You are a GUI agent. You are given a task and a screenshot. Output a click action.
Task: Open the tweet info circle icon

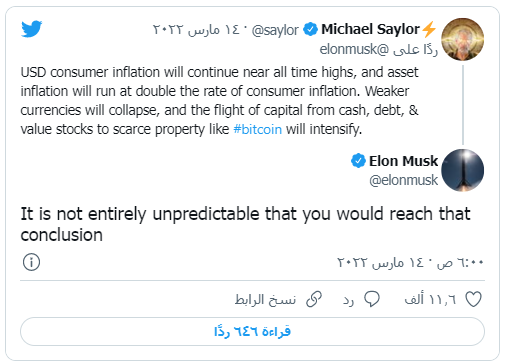click(31, 262)
